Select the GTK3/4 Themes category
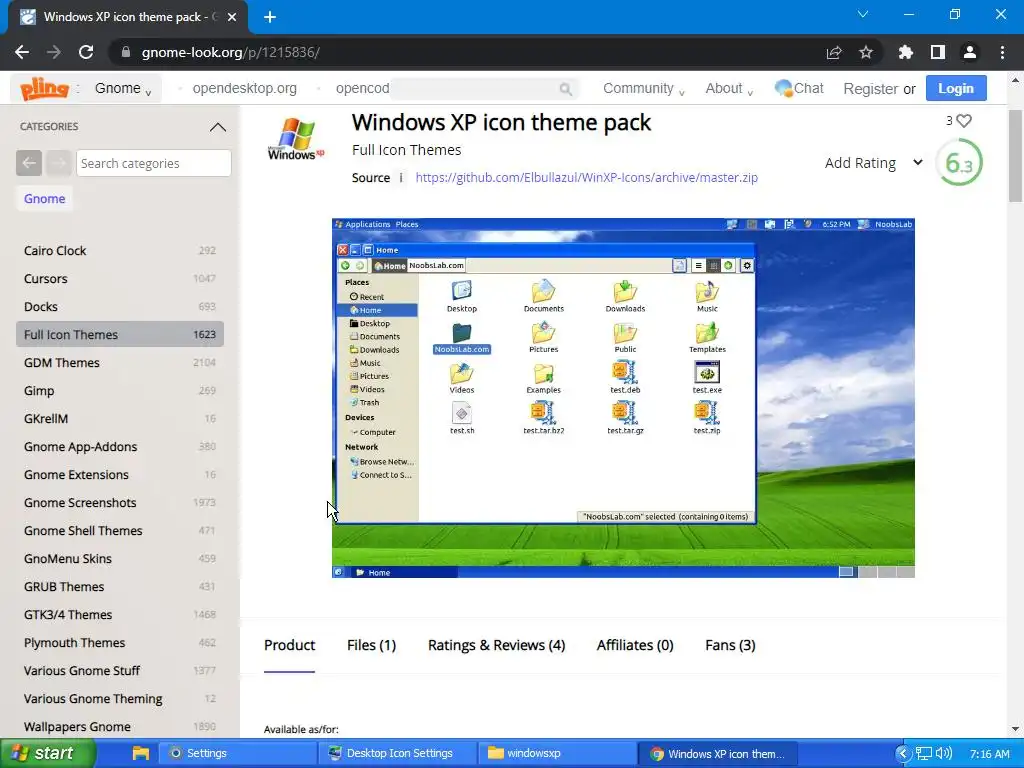 120,615
